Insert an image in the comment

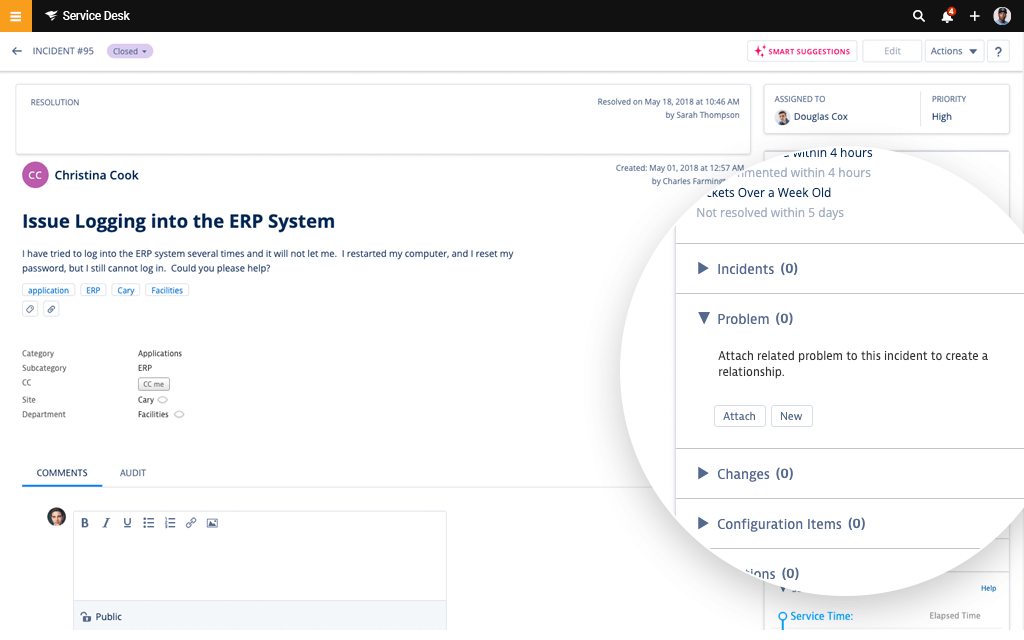pos(212,523)
